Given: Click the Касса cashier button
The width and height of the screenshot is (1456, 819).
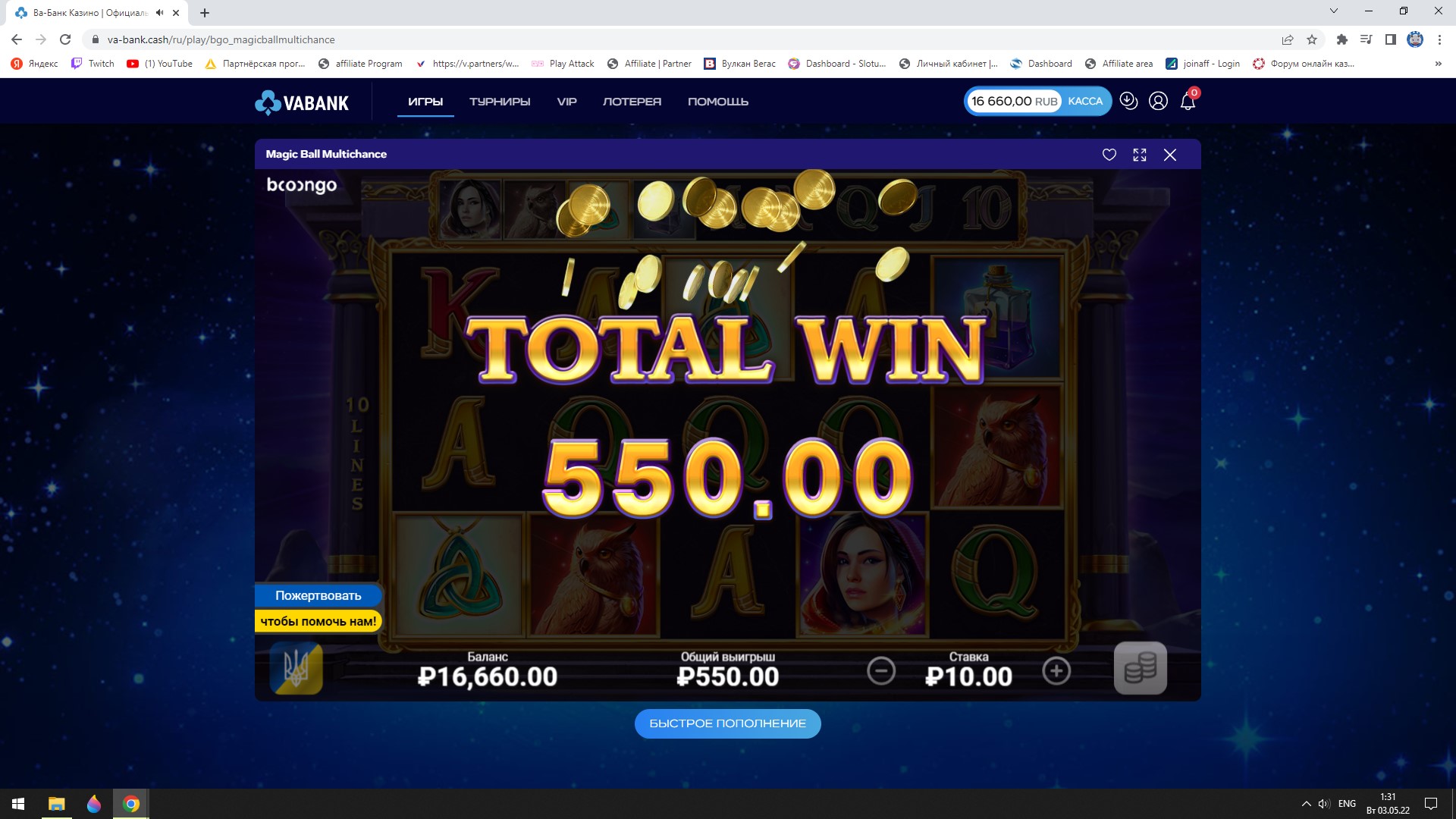Looking at the screenshot, I should (x=1085, y=101).
